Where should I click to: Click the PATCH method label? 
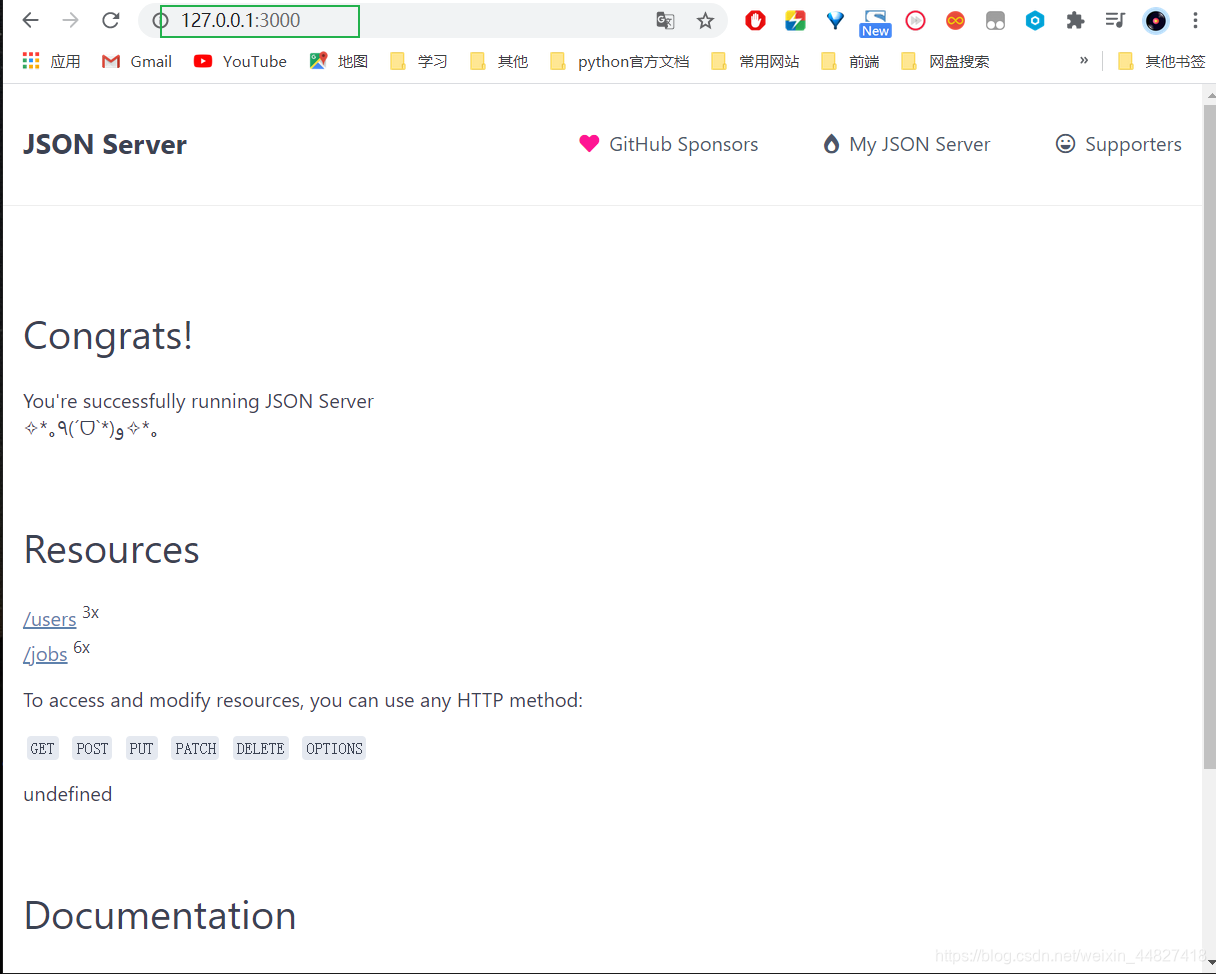coord(195,748)
